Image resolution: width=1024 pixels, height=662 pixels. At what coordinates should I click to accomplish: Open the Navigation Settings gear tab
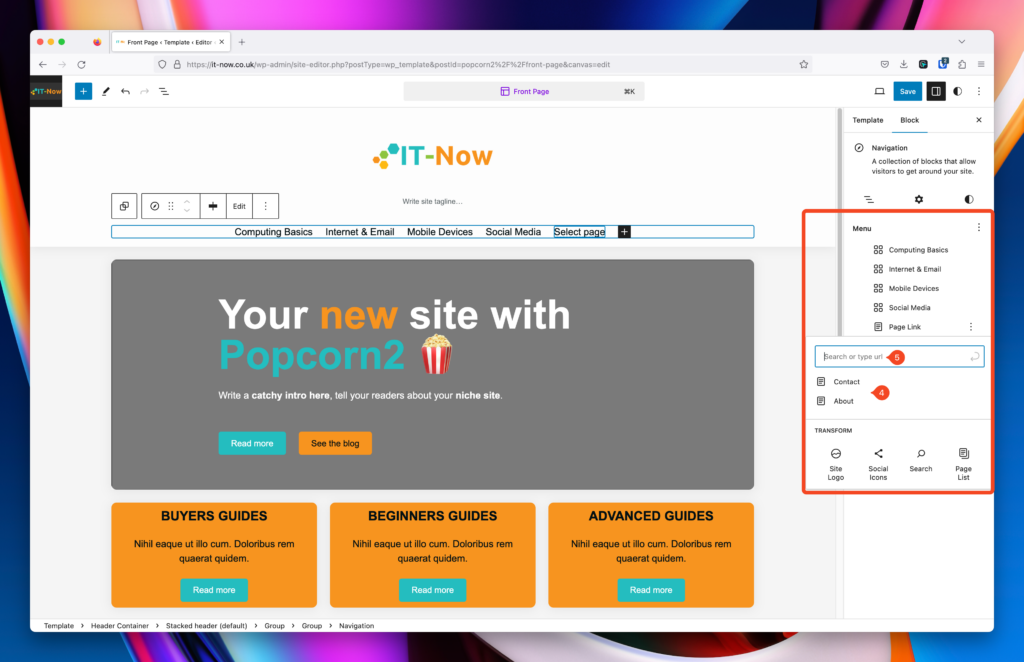pyautogui.click(x=919, y=199)
